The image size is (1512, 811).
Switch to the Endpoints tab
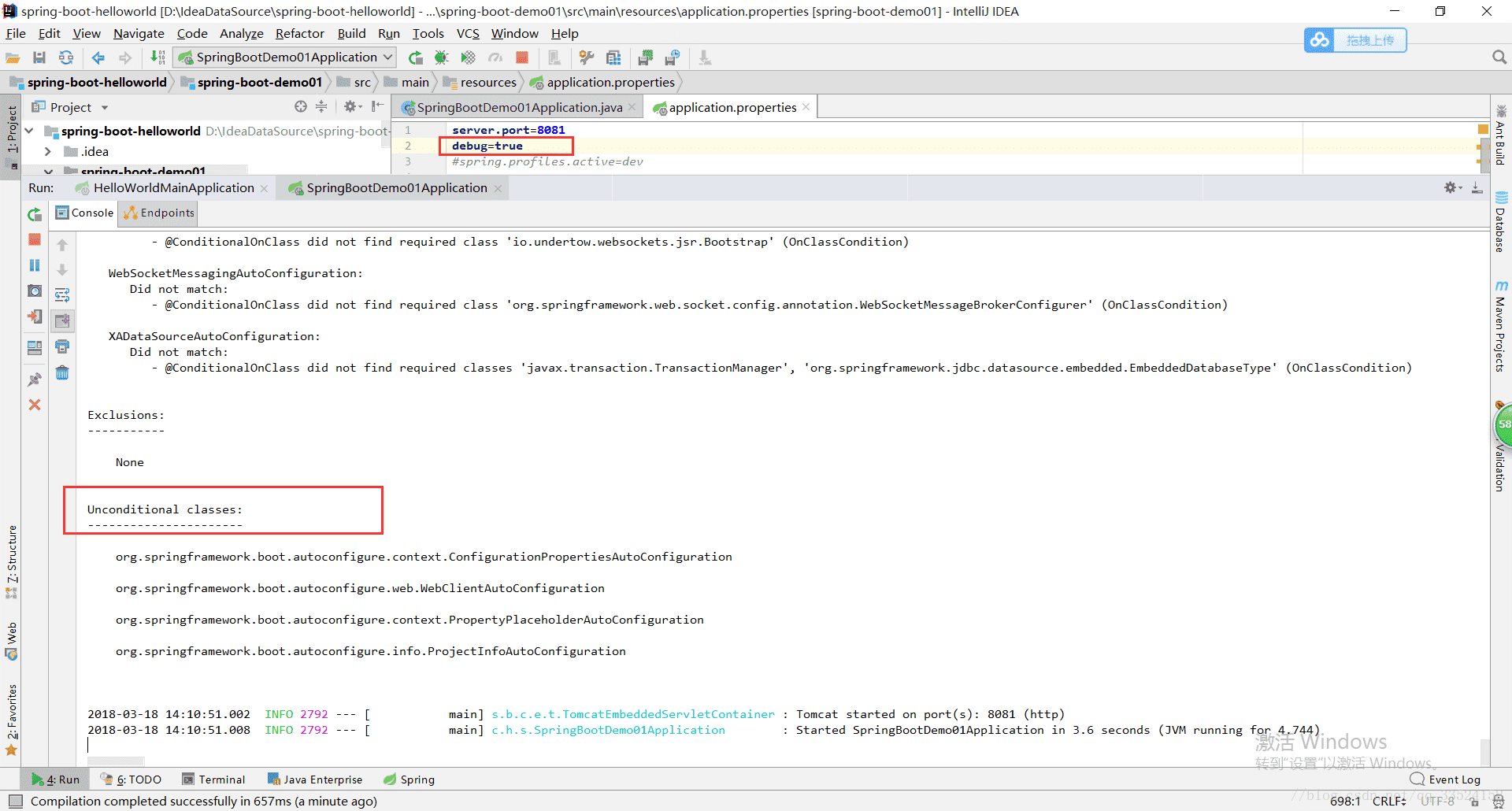pyautogui.click(x=158, y=213)
